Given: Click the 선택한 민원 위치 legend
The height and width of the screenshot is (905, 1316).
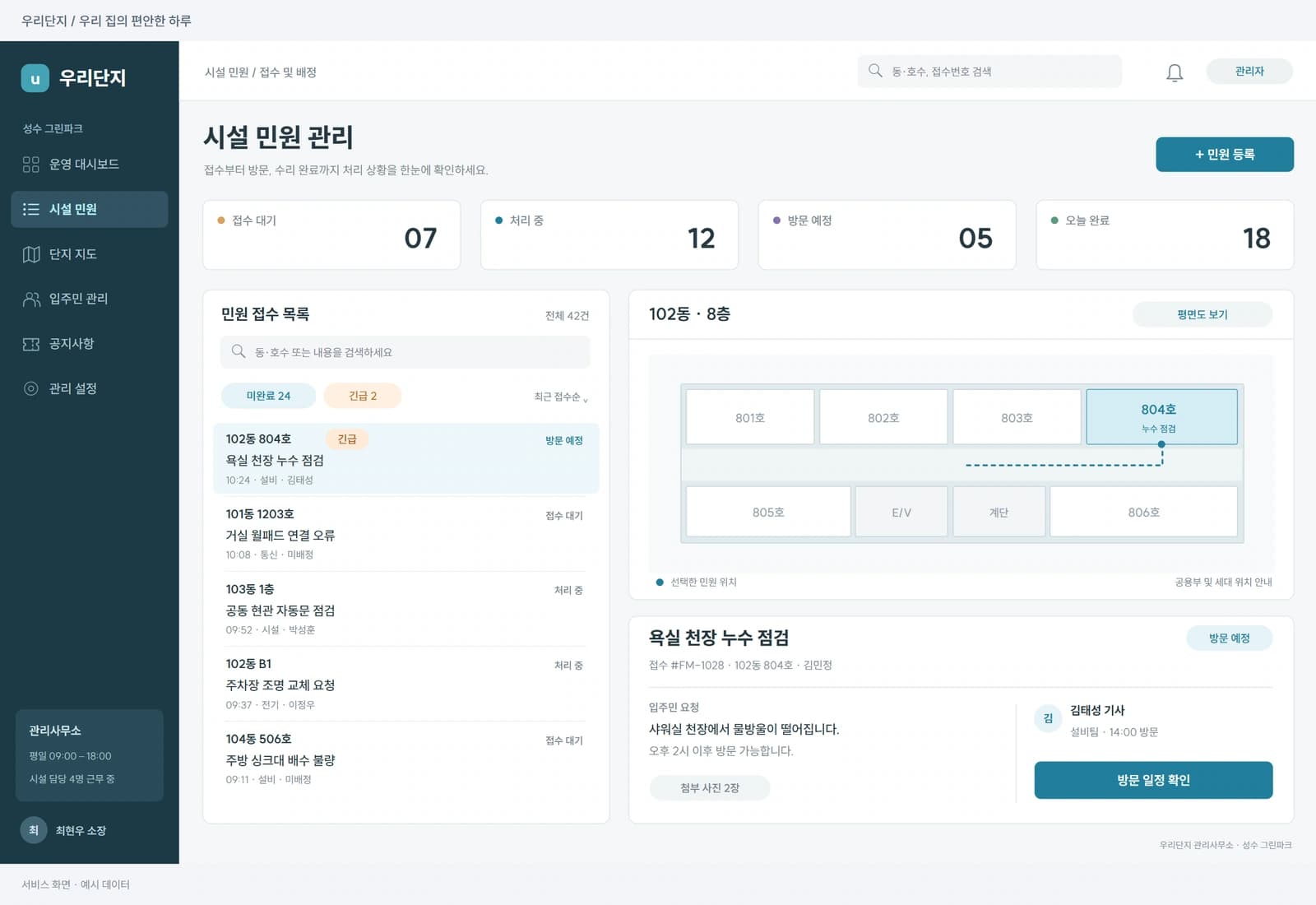Looking at the screenshot, I should tap(696, 582).
